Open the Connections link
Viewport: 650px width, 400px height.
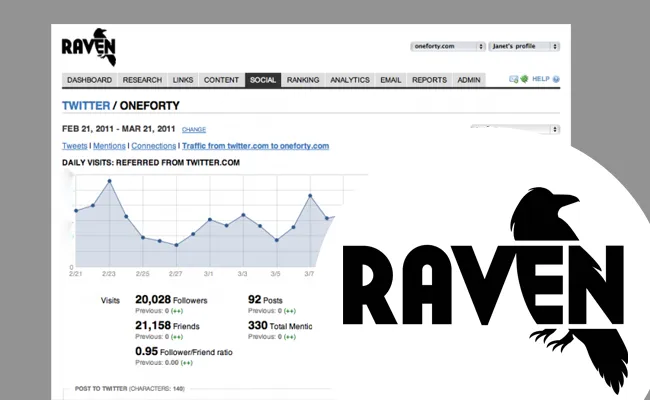[154, 146]
